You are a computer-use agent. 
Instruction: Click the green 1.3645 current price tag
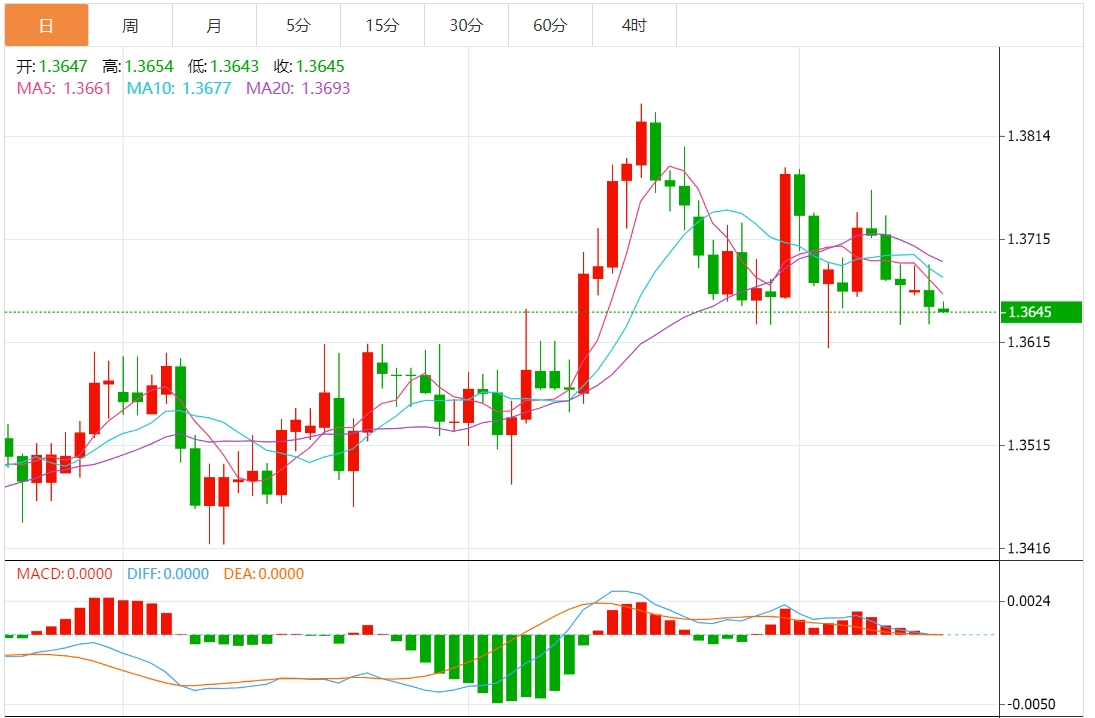[1041, 312]
